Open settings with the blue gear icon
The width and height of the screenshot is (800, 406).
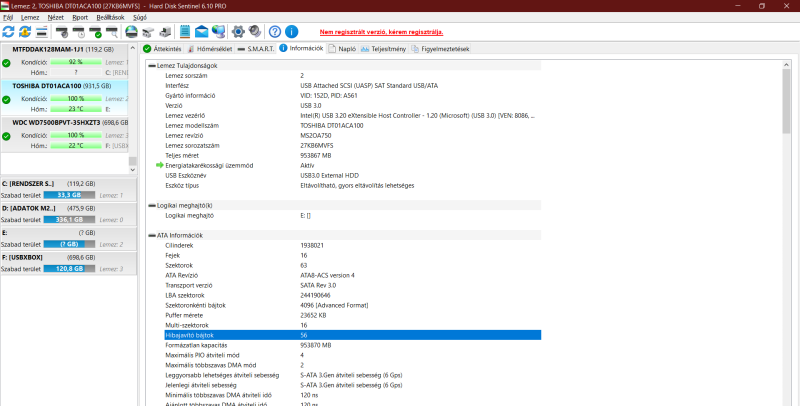(238, 32)
